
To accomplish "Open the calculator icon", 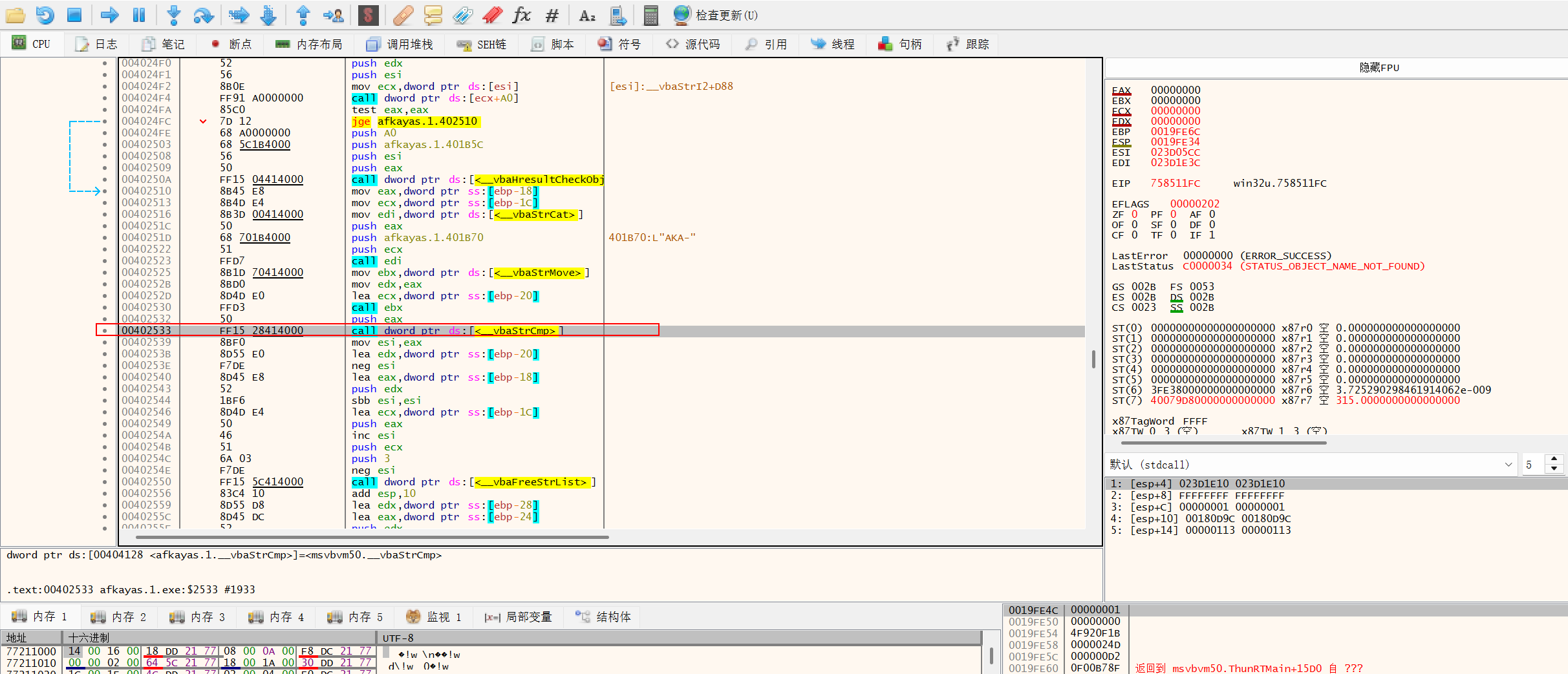I will coord(651,15).
